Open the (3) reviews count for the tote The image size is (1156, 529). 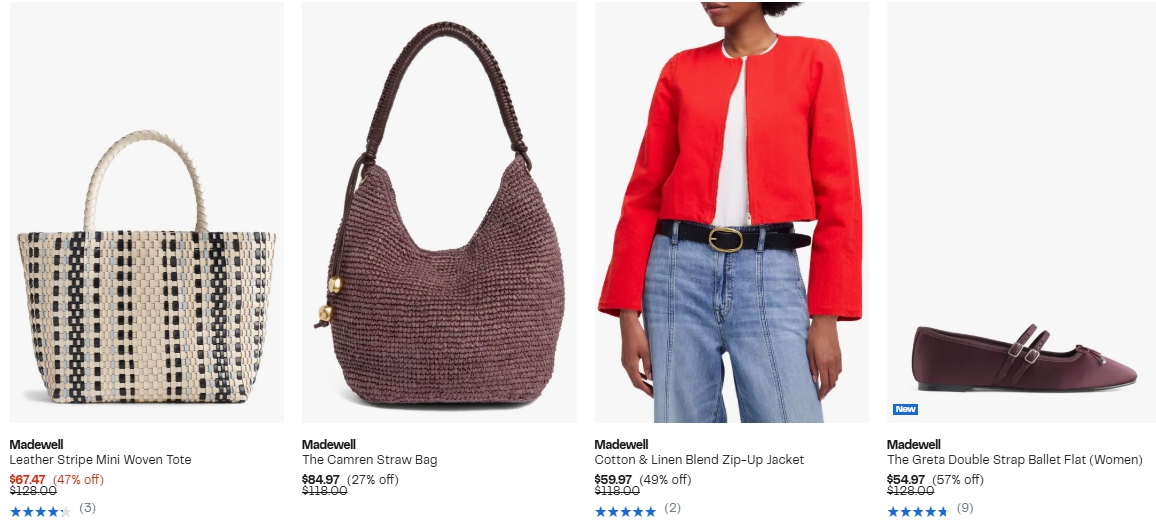click(88, 508)
